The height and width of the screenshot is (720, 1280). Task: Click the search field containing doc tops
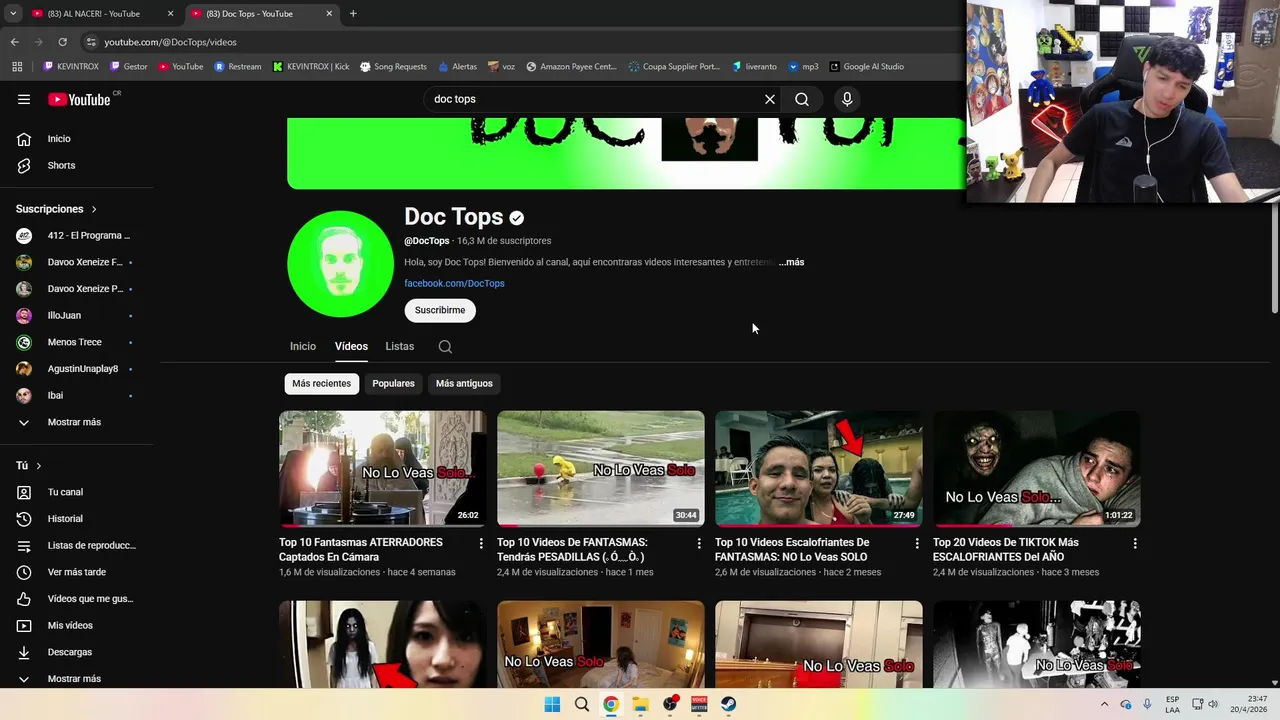coord(592,99)
